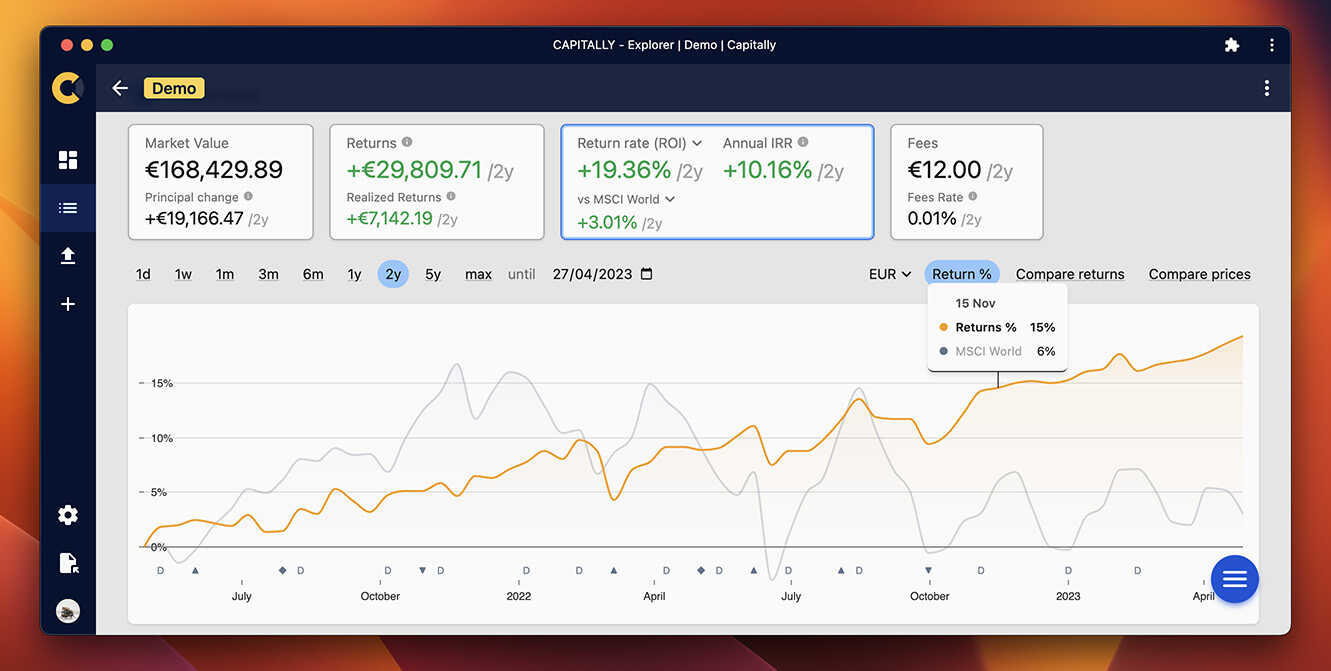
Task: Switch to the Compare prices view
Action: pyautogui.click(x=1198, y=273)
